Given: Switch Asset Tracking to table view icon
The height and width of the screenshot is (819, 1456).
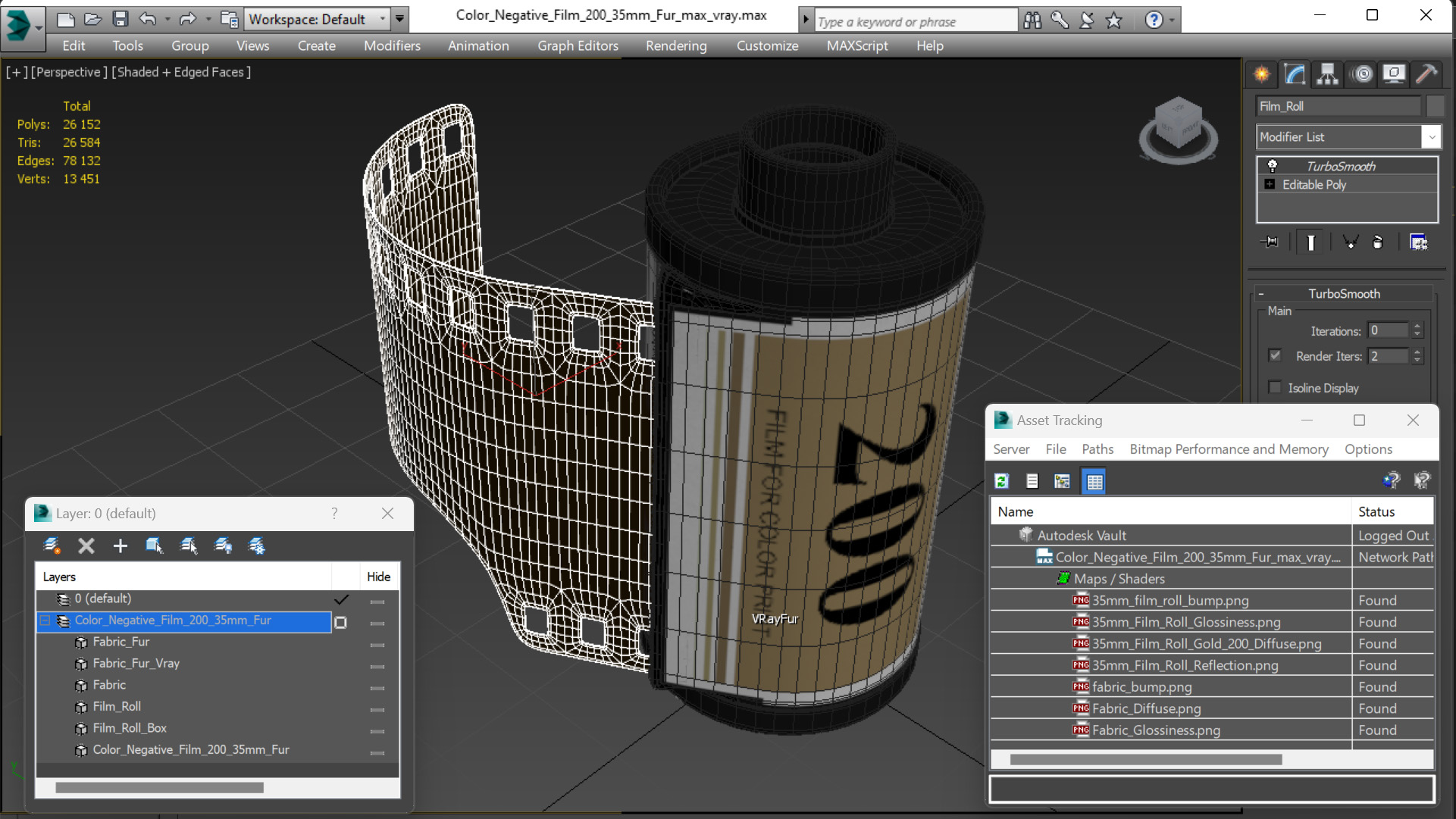Looking at the screenshot, I should coord(1094,481).
